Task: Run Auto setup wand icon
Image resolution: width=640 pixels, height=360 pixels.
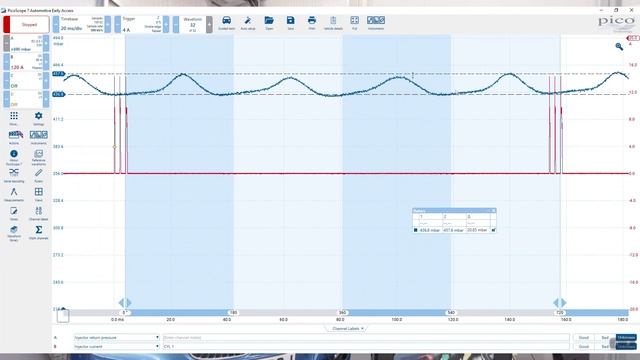Action: click(248, 23)
